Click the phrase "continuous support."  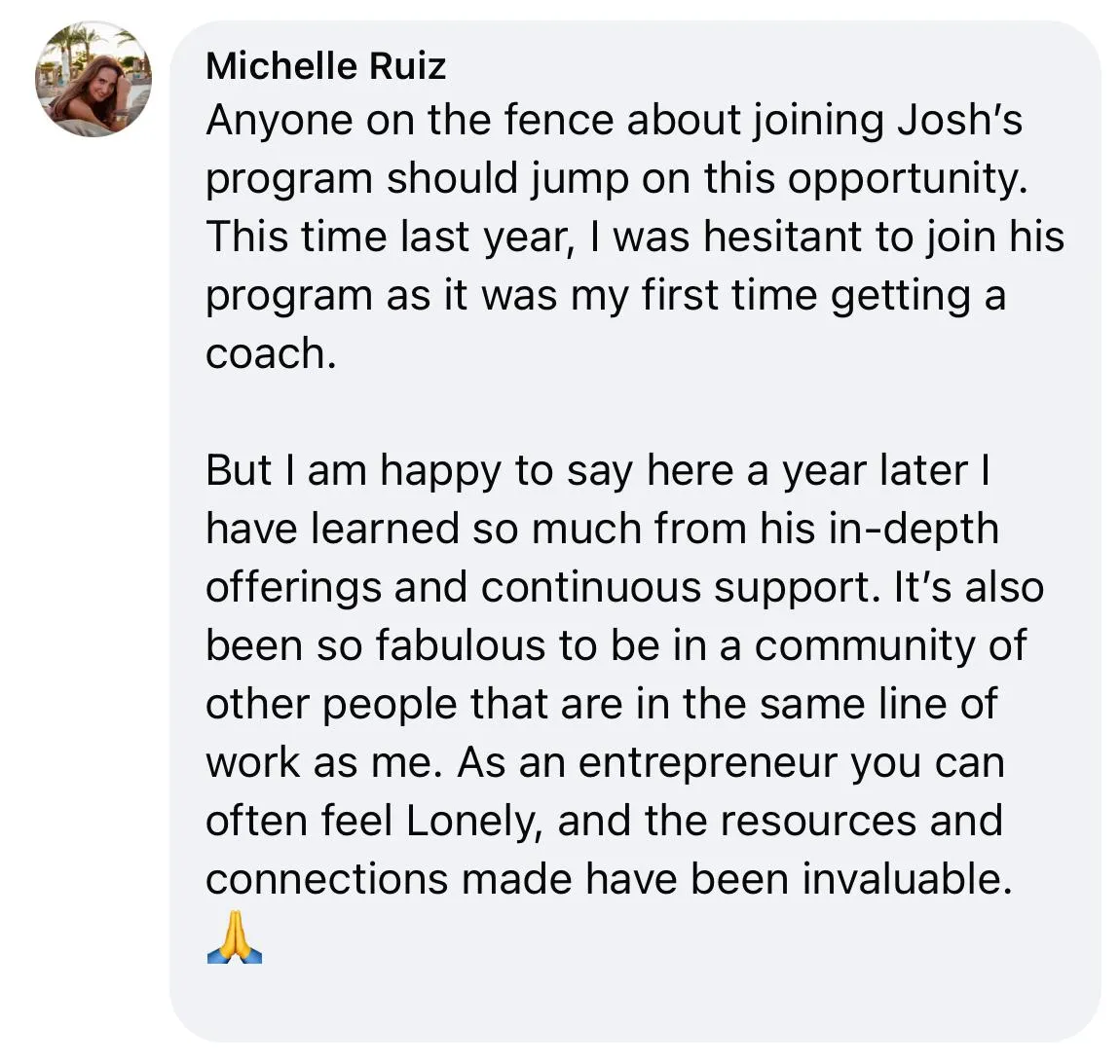point(681,590)
